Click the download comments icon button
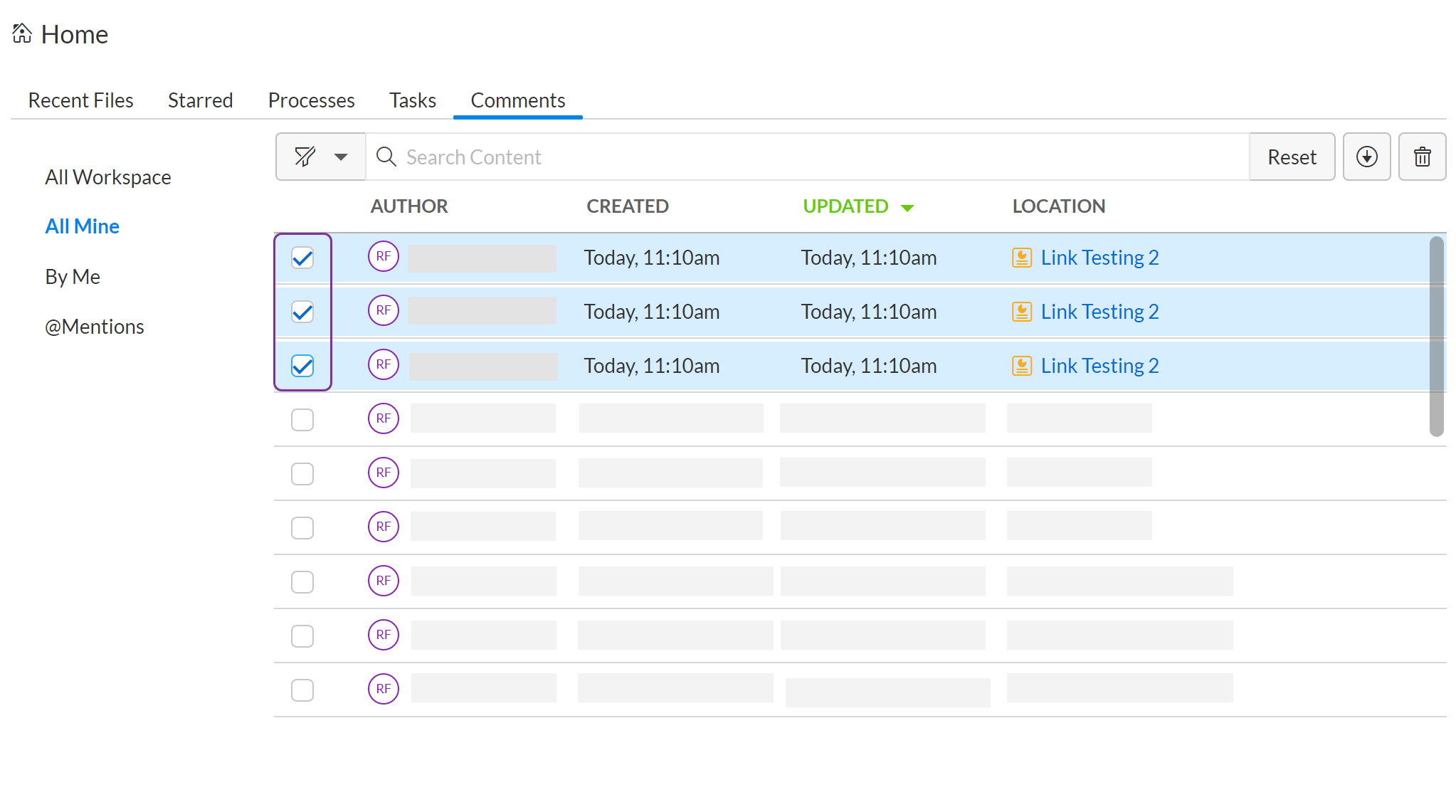1456x812 pixels. coord(1366,157)
